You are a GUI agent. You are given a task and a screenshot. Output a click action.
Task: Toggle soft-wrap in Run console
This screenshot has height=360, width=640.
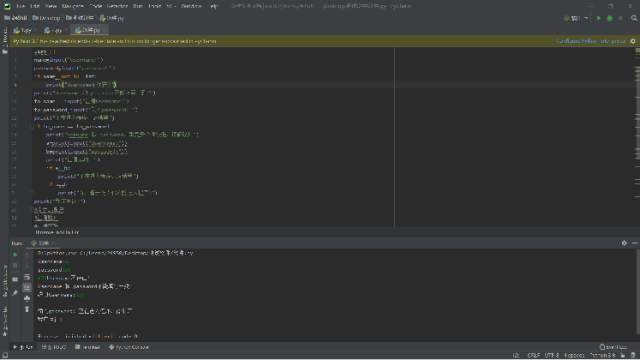point(27,277)
